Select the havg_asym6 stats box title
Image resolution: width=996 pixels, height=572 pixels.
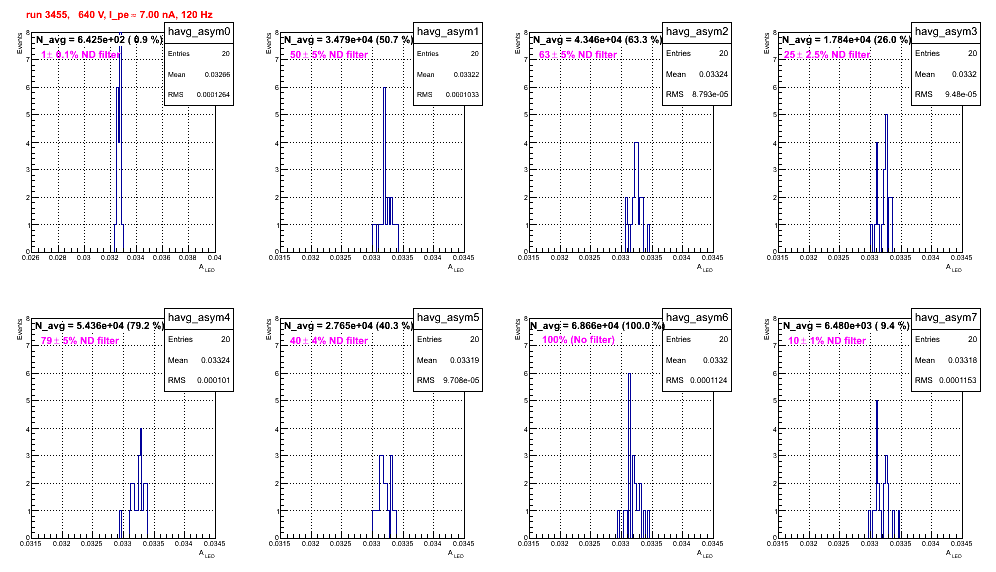[x=697, y=317]
